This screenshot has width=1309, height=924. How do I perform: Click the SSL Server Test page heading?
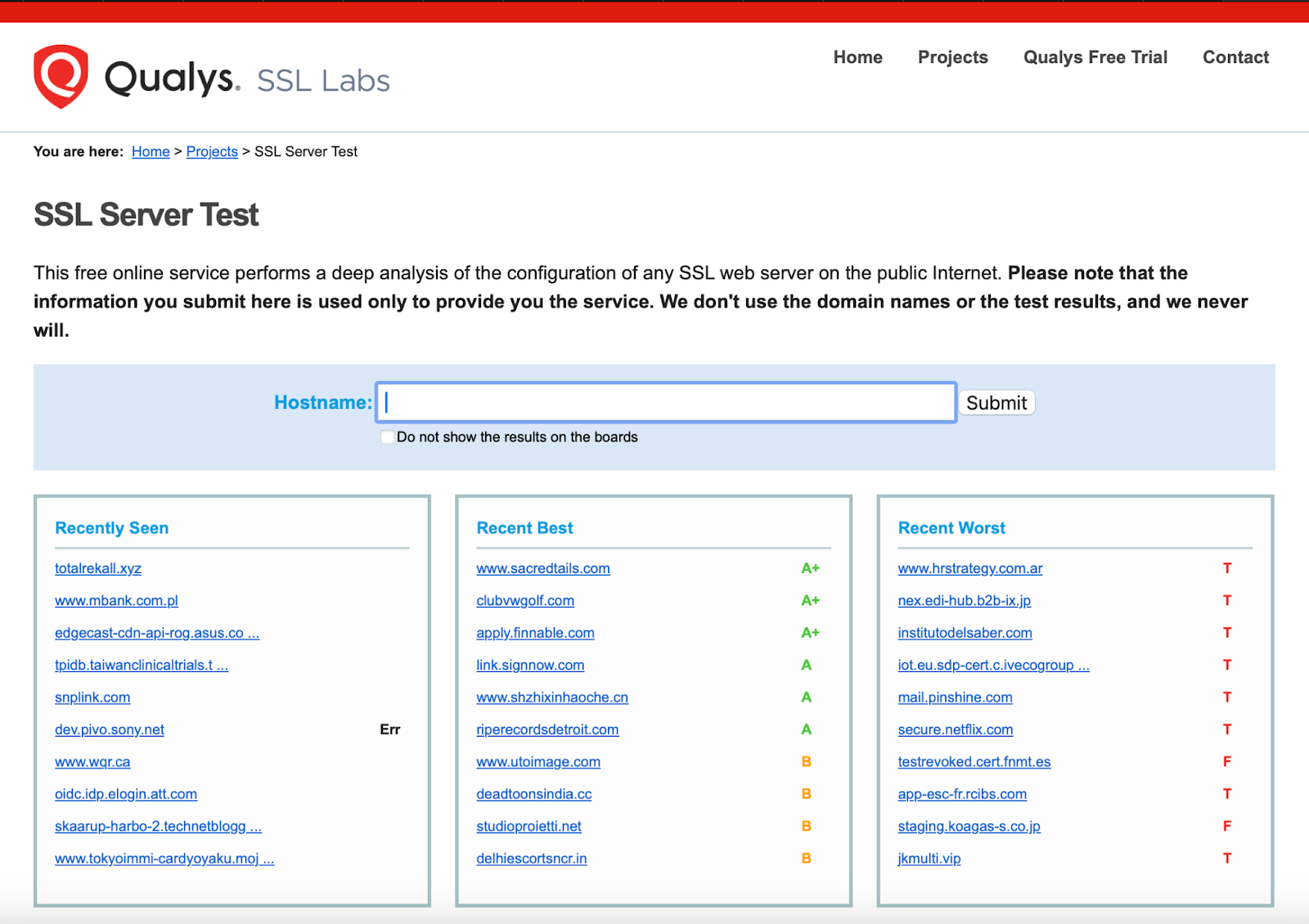[x=146, y=215]
